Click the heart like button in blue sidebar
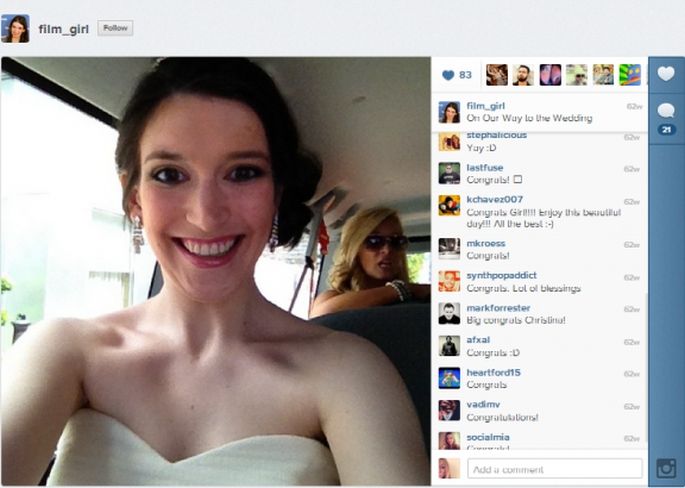 [666, 74]
